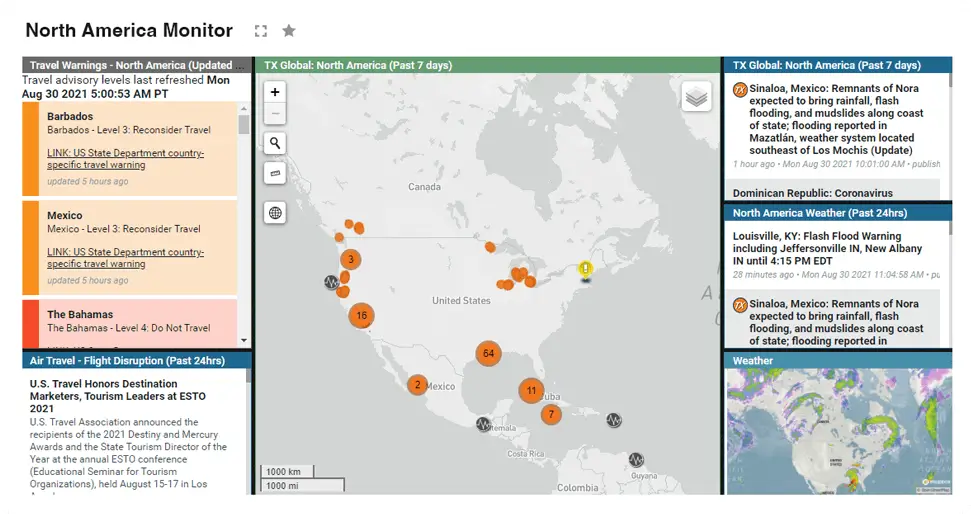Image resolution: width=971 pixels, height=514 pixels.
Task: Toggle fullscreen mode for North America Monitor
Action: [x=261, y=31]
